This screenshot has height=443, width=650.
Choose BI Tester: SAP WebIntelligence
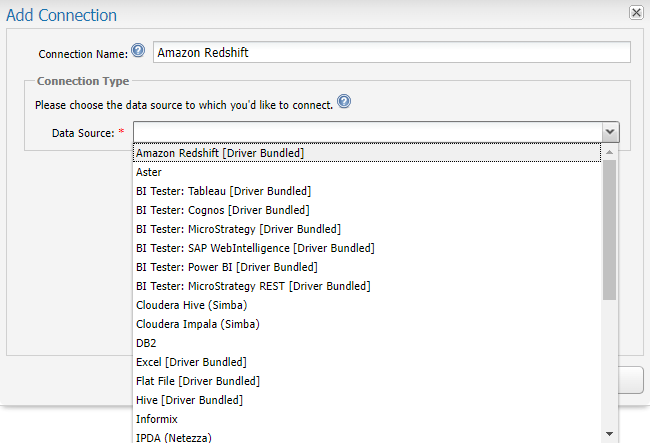tap(255, 248)
